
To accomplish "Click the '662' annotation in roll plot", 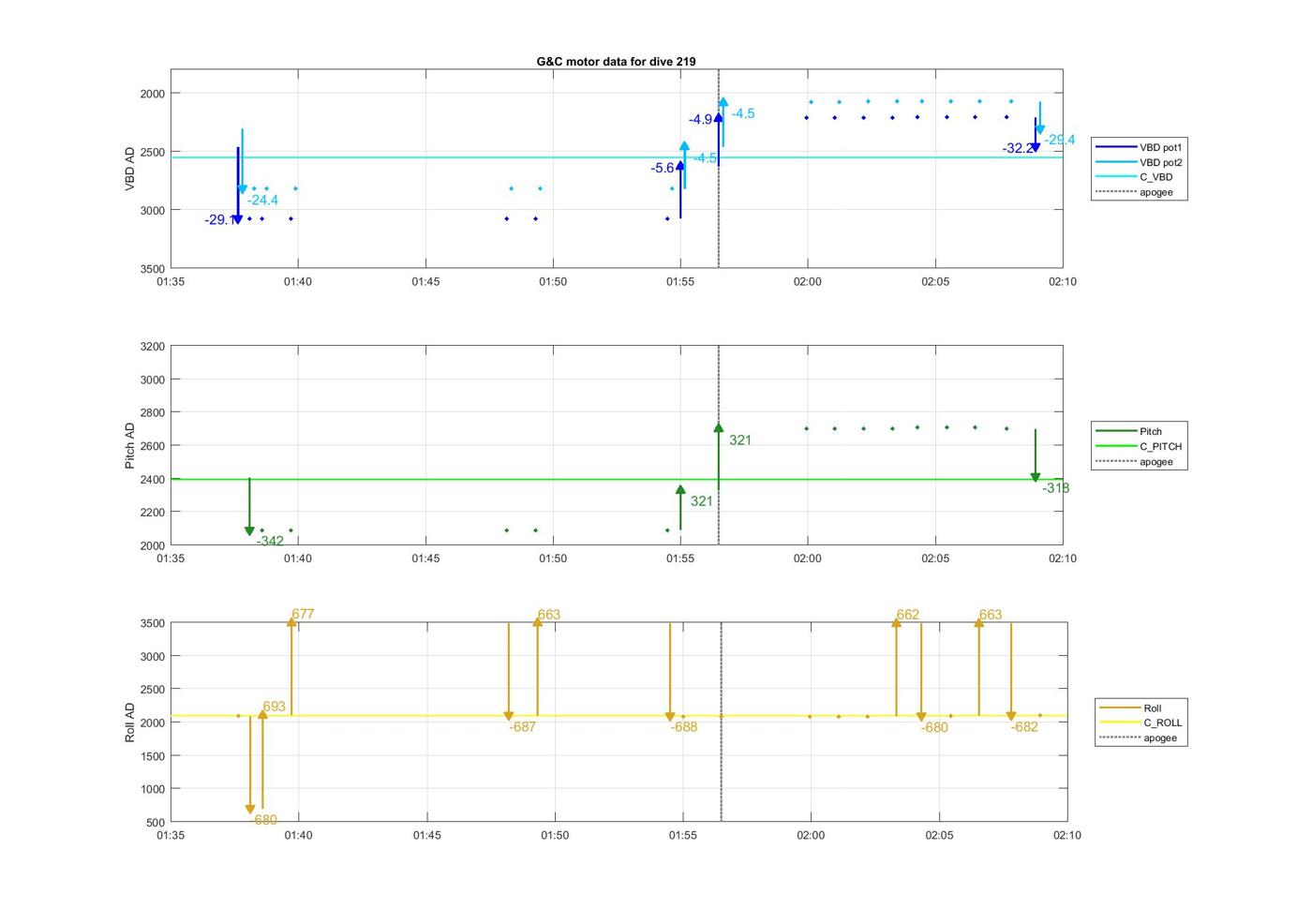I will [x=908, y=615].
